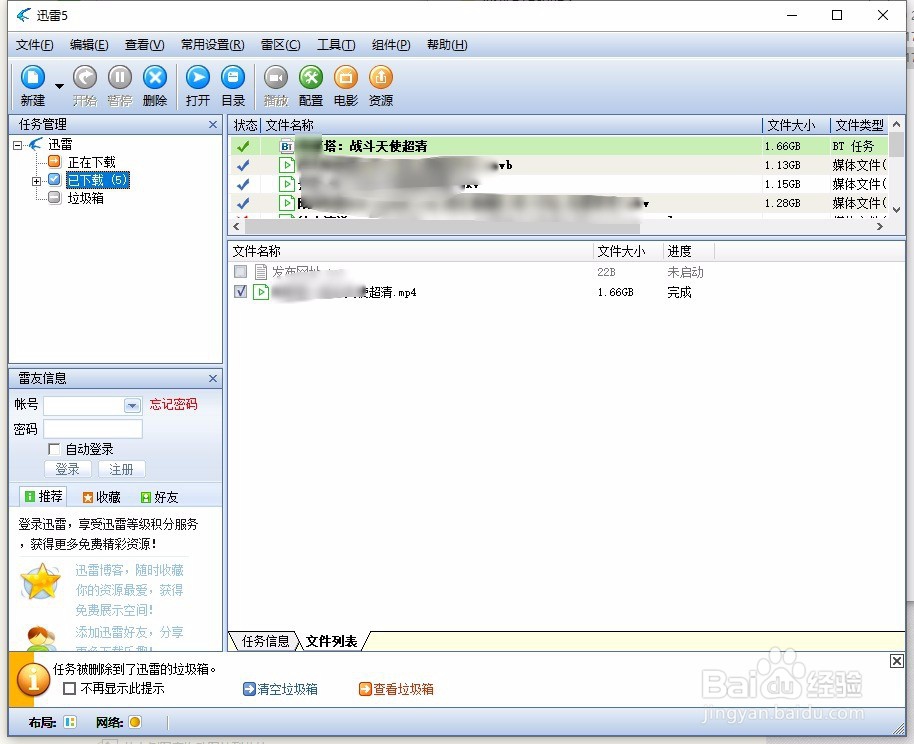Image resolution: width=914 pixels, height=744 pixels.
Task: Click the horizontal scrollbar right arrow
Action: coord(880,226)
